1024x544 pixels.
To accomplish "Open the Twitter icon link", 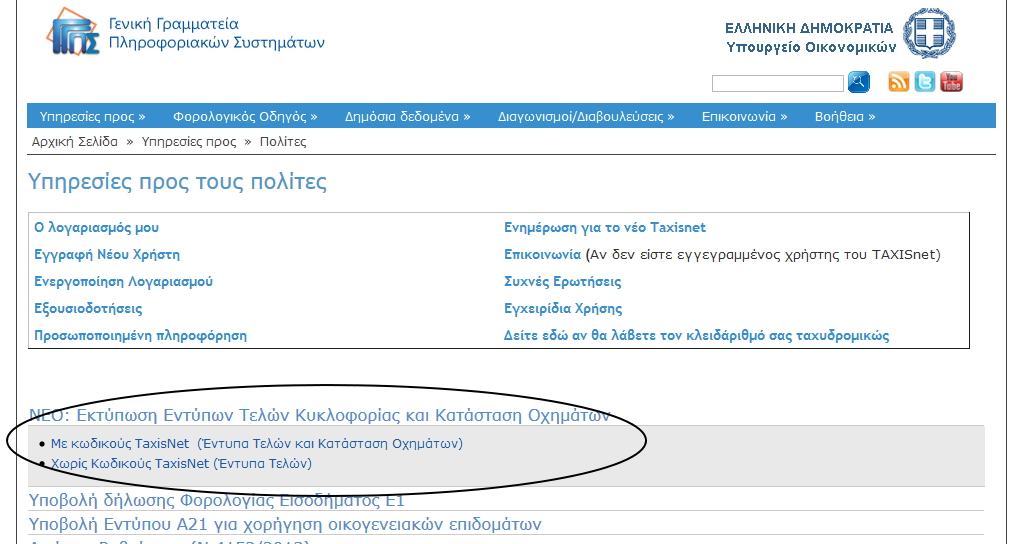I will coord(925,82).
